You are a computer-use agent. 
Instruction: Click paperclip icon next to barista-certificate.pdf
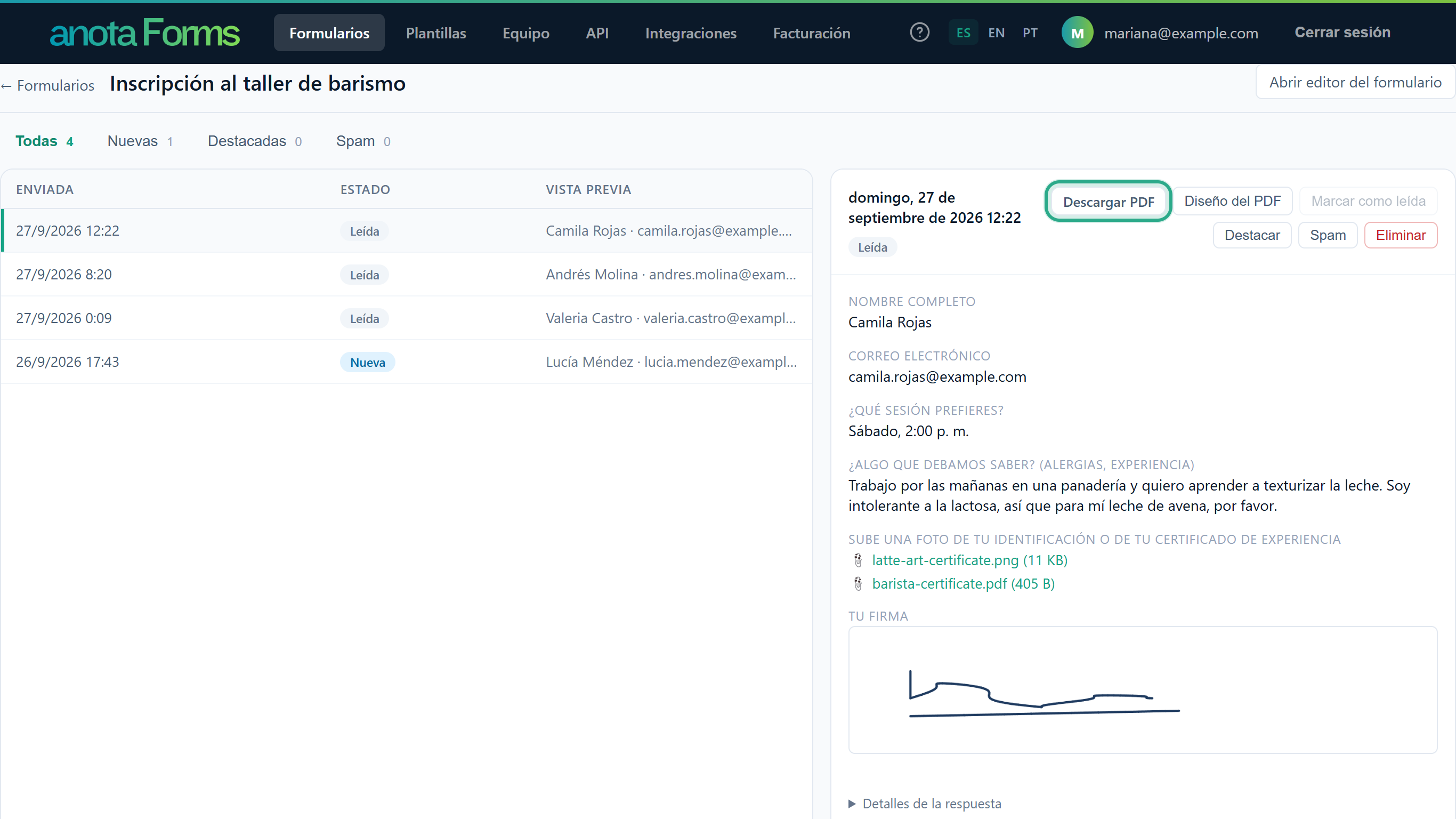tap(858, 584)
